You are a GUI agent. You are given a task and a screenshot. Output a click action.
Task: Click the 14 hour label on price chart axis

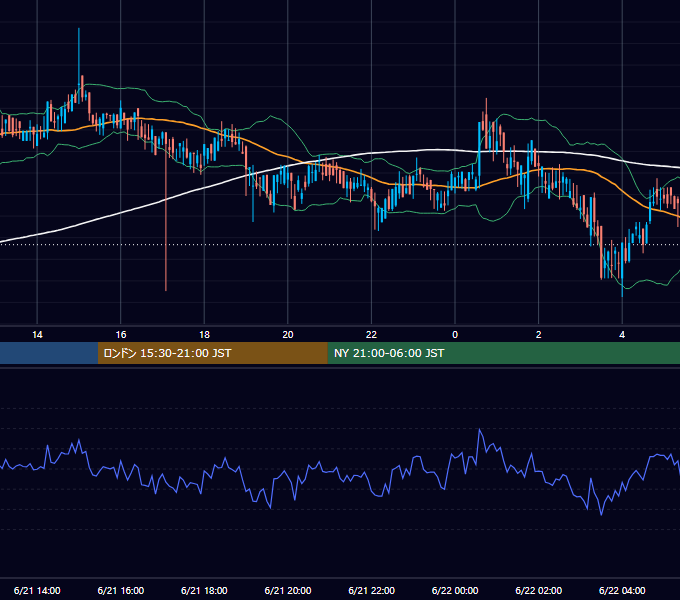pyautogui.click(x=37, y=335)
